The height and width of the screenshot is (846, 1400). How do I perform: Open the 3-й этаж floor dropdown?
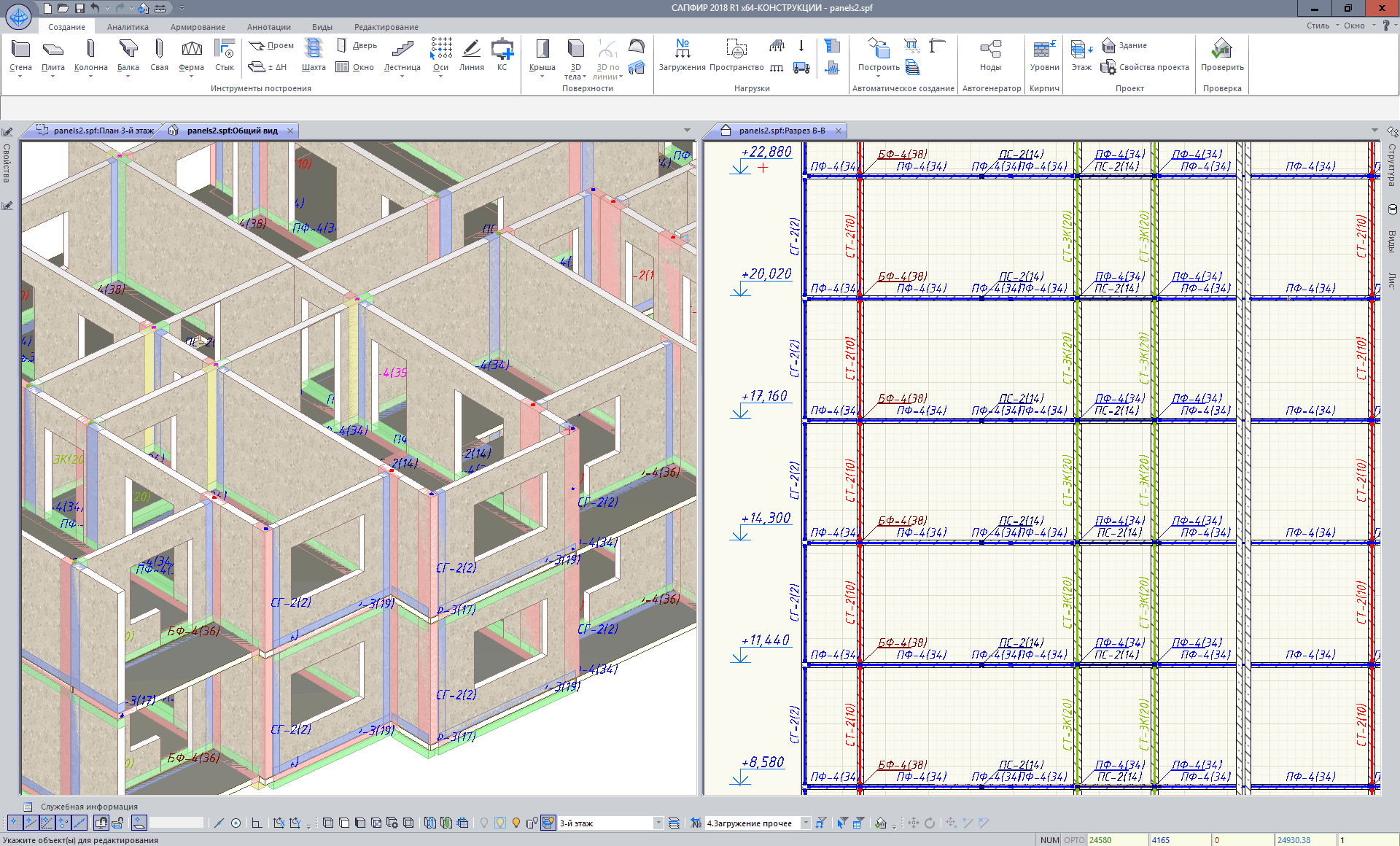click(658, 823)
